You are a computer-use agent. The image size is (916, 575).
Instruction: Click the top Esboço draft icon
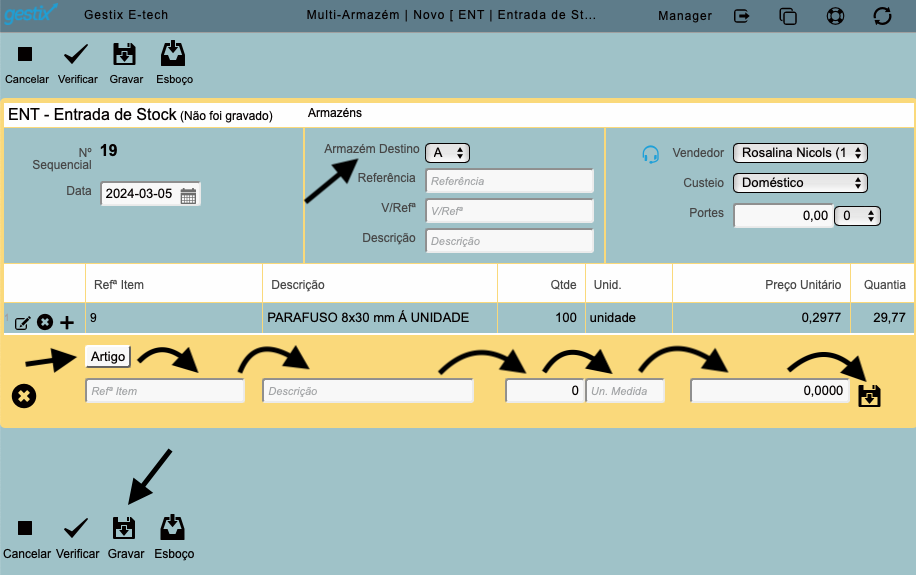pyautogui.click(x=173, y=54)
